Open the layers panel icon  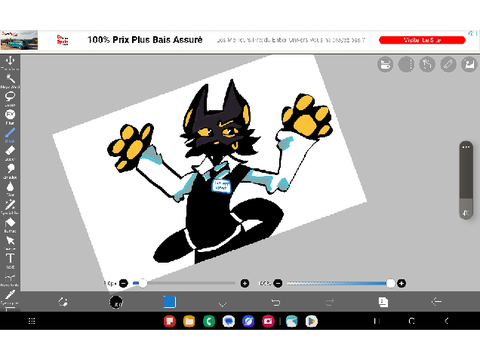click(x=383, y=302)
